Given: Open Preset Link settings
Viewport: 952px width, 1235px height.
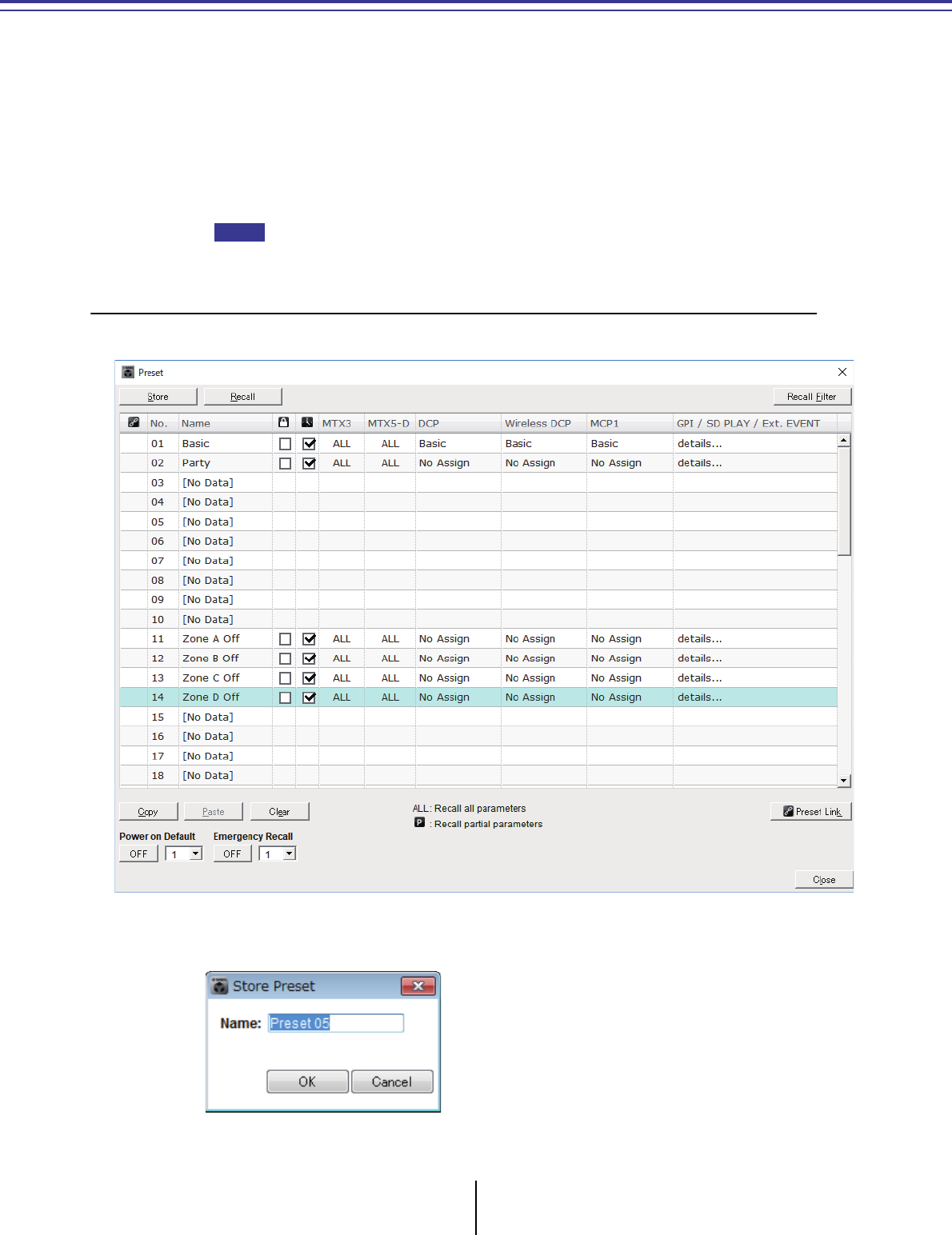Looking at the screenshot, I should coord(811,812).
